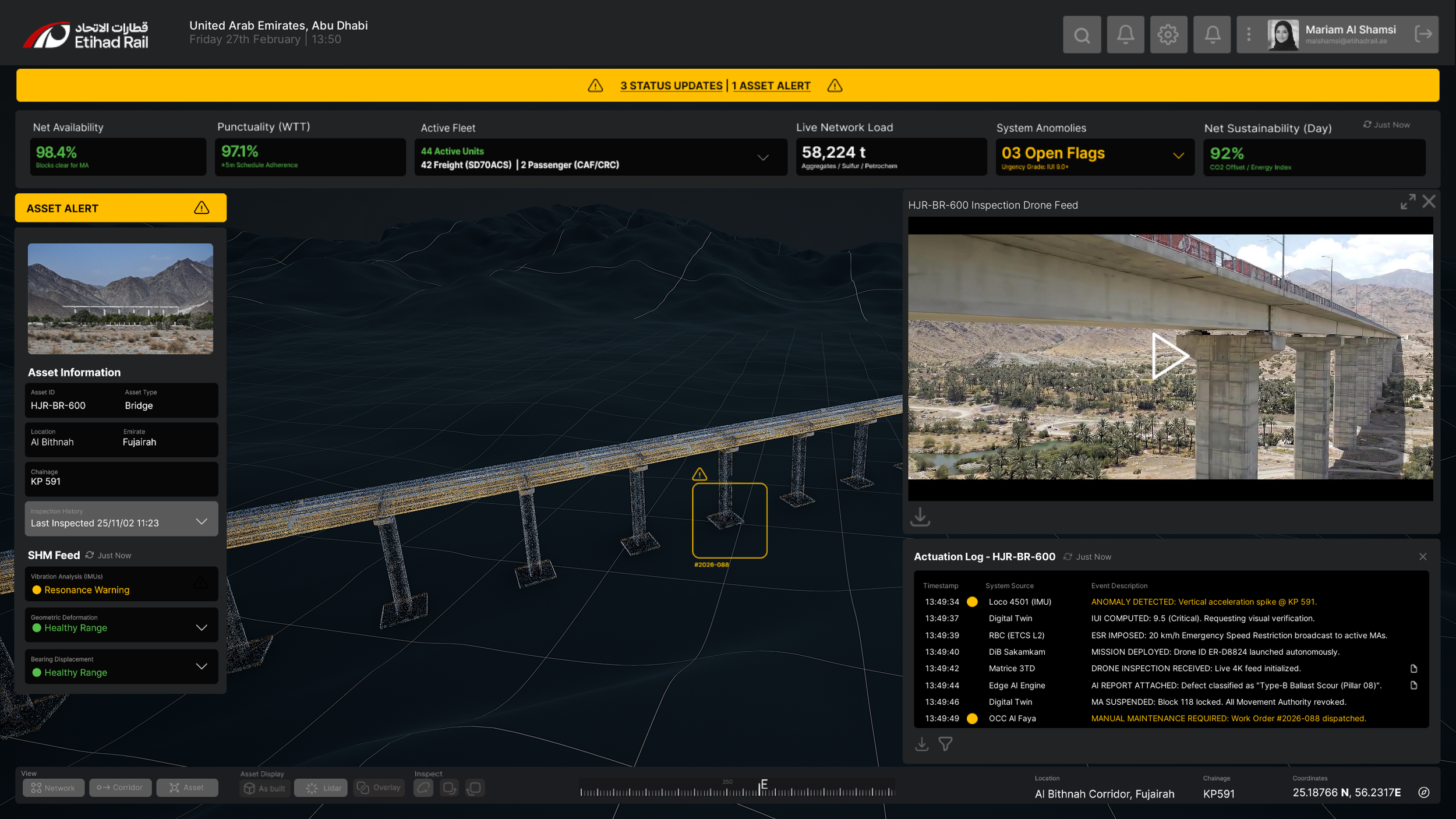The height and width of the screenshot is (819, 1456).
Task: Open attached file for AI report entry
Action: (x=1413, y=686)
